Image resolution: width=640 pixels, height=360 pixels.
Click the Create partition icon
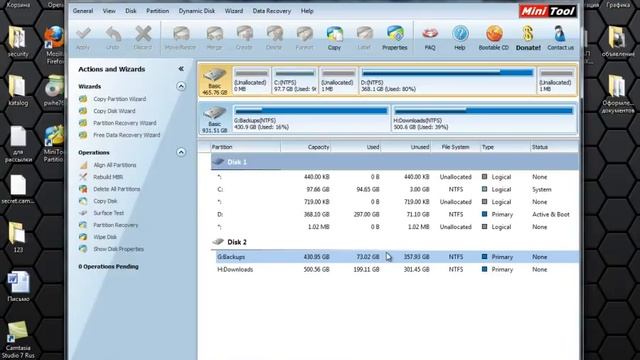[244, 38]
